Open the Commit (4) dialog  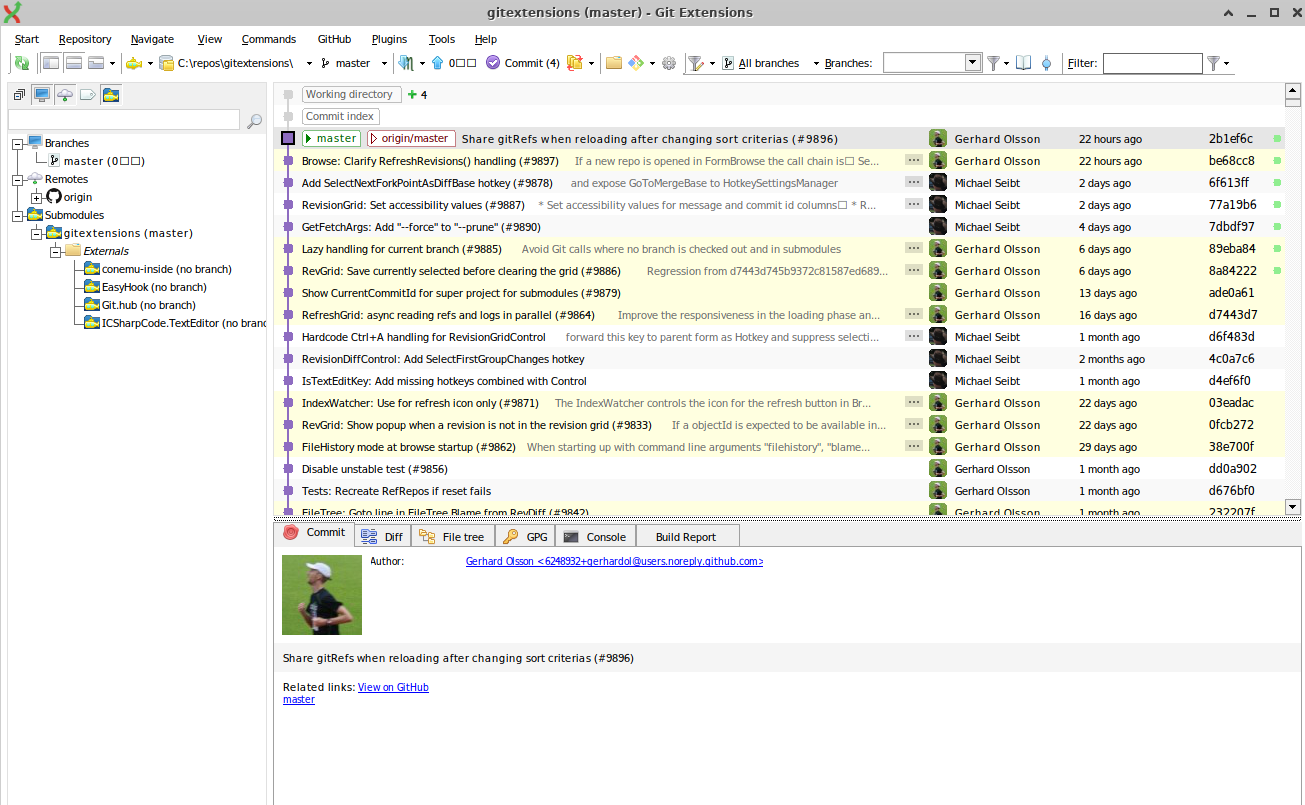click(522, 62)
